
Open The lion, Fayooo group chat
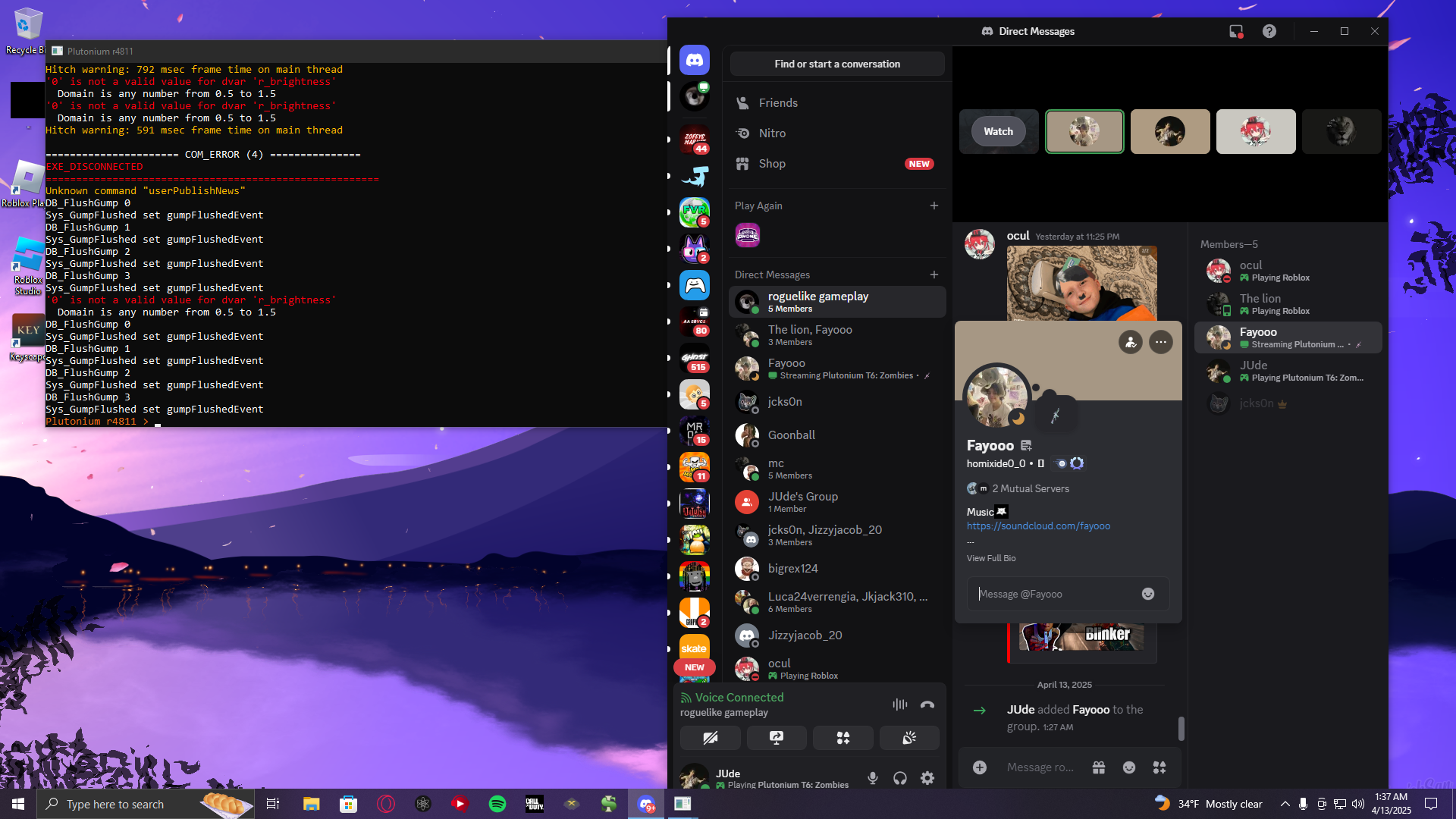point(837,335)
